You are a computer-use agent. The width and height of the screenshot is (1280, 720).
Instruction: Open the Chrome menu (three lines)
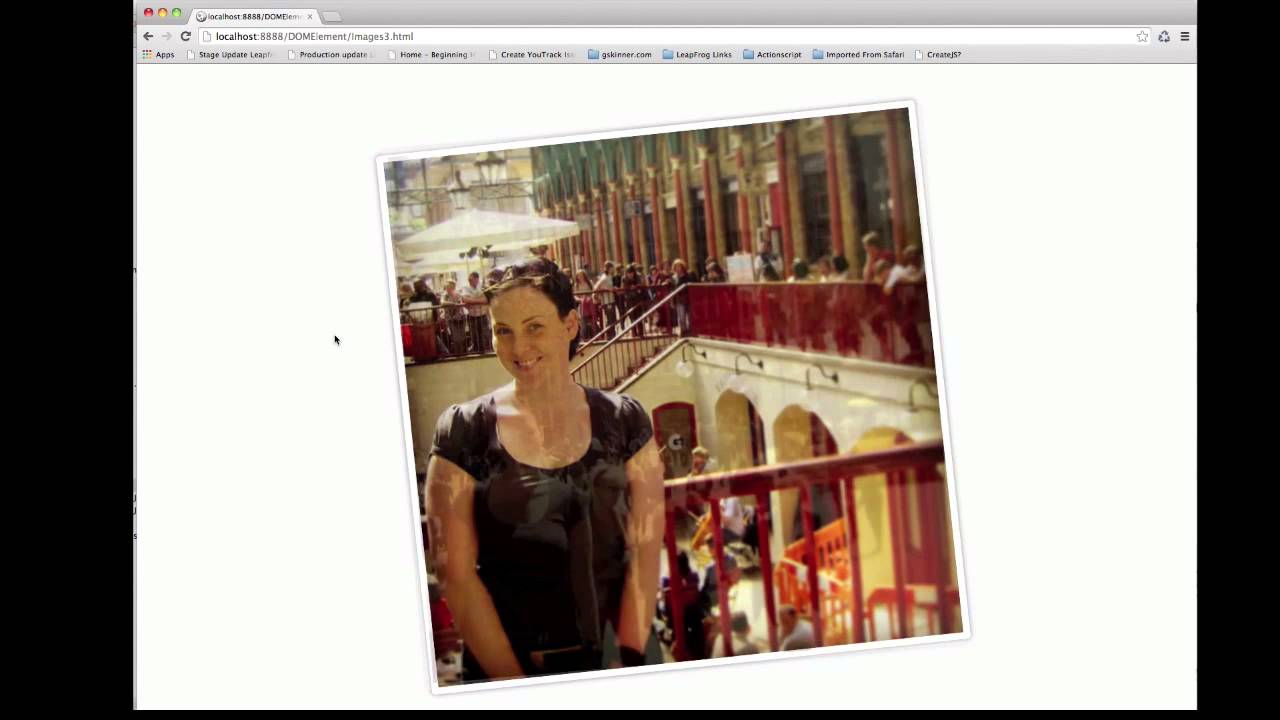[1185, 36]
